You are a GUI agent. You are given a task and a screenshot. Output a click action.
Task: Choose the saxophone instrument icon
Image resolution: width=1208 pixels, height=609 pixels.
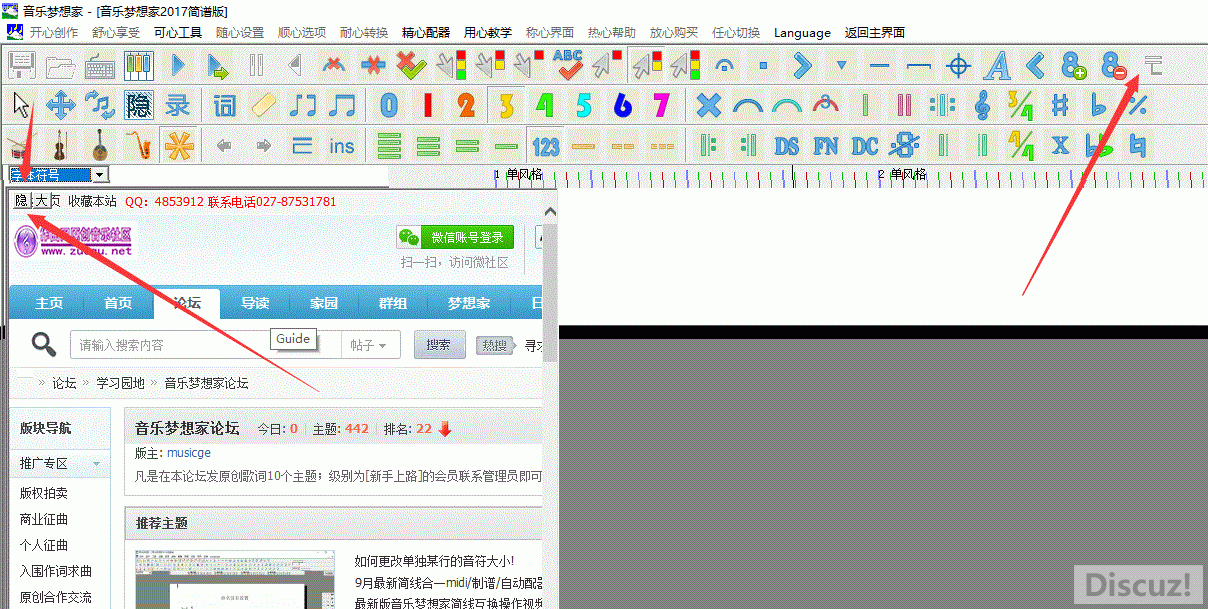pyautogui.click(x=139, y=145)
